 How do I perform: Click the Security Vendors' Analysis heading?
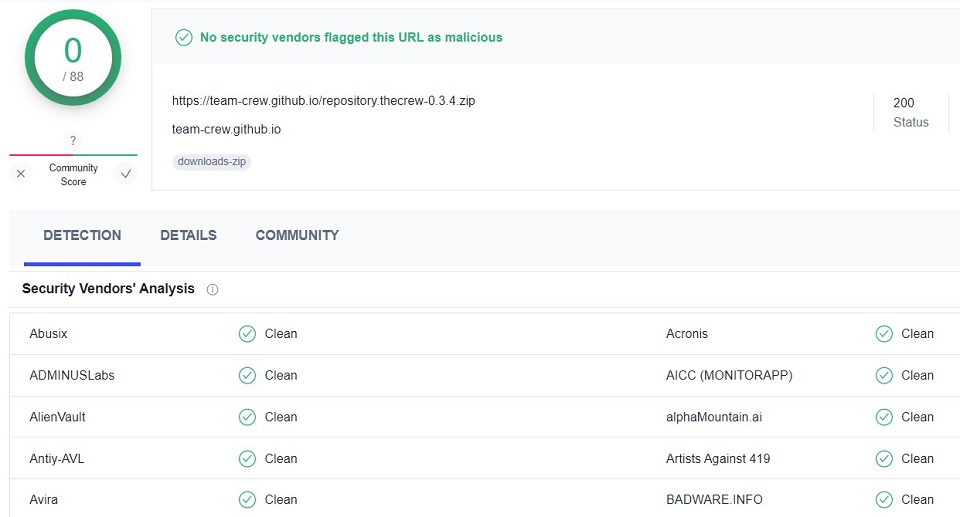point(108,289)
